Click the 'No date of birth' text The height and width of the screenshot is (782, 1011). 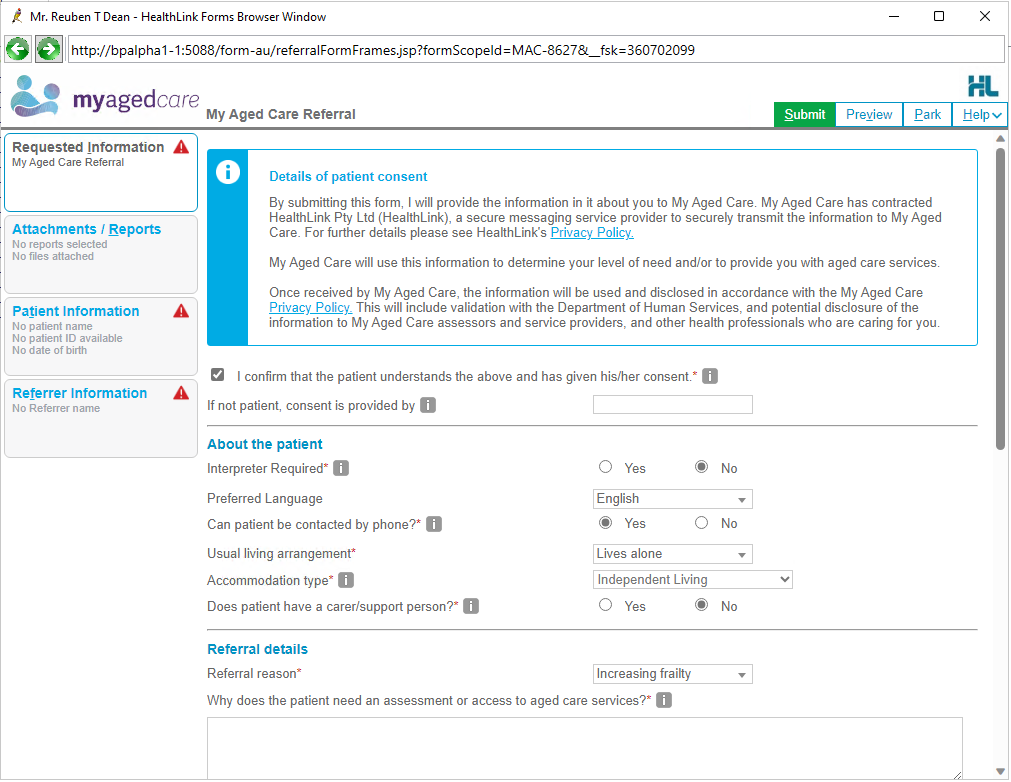click(x=49, y=350)
